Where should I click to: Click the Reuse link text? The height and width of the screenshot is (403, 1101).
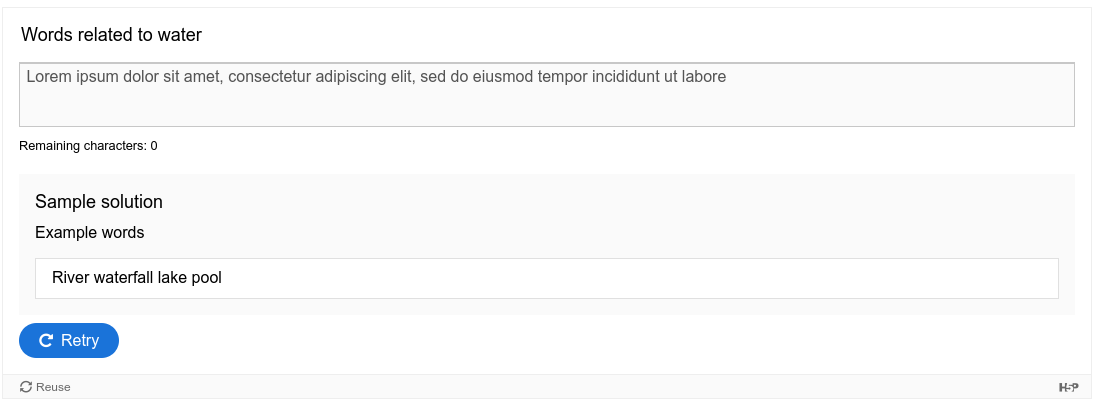tap(53, 387)
